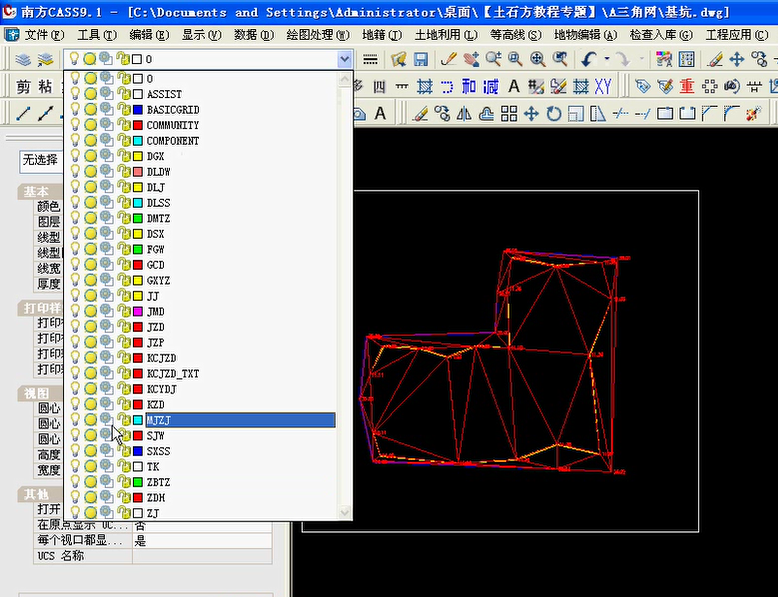Open the 无选择 selection combo box
The height and width of the screenshot is (597, 778).
42,160
